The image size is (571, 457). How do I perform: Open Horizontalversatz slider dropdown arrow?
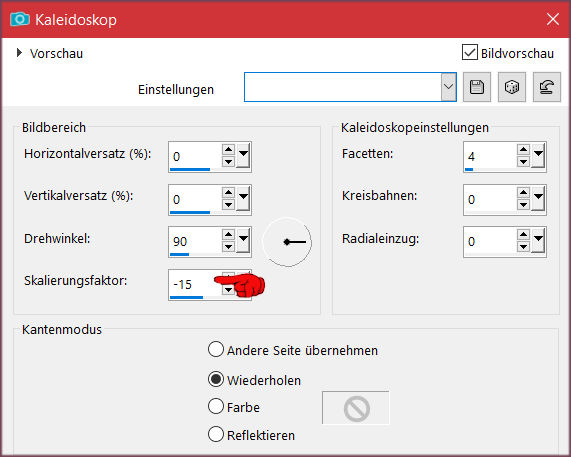pyautogui.click(x=243, y=155)
